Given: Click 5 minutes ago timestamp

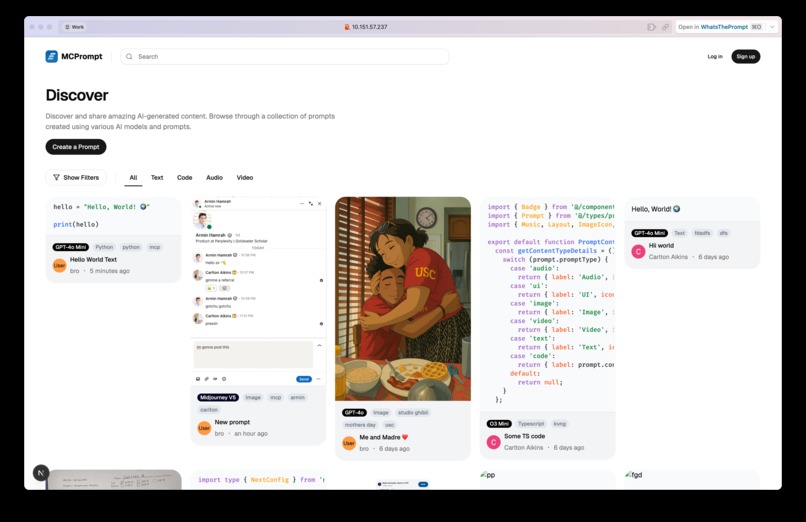Looking at the screenshot, I should point(109,271).
